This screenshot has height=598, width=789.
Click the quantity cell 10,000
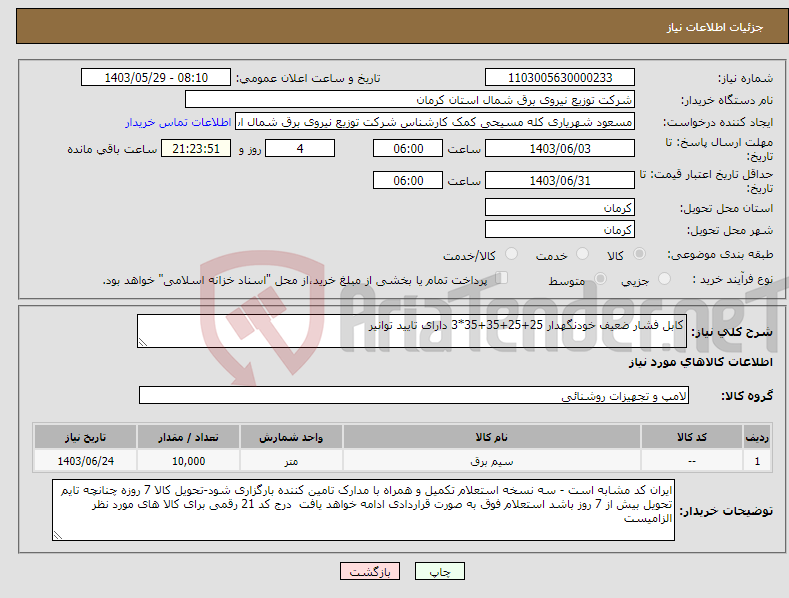point(188,461)
